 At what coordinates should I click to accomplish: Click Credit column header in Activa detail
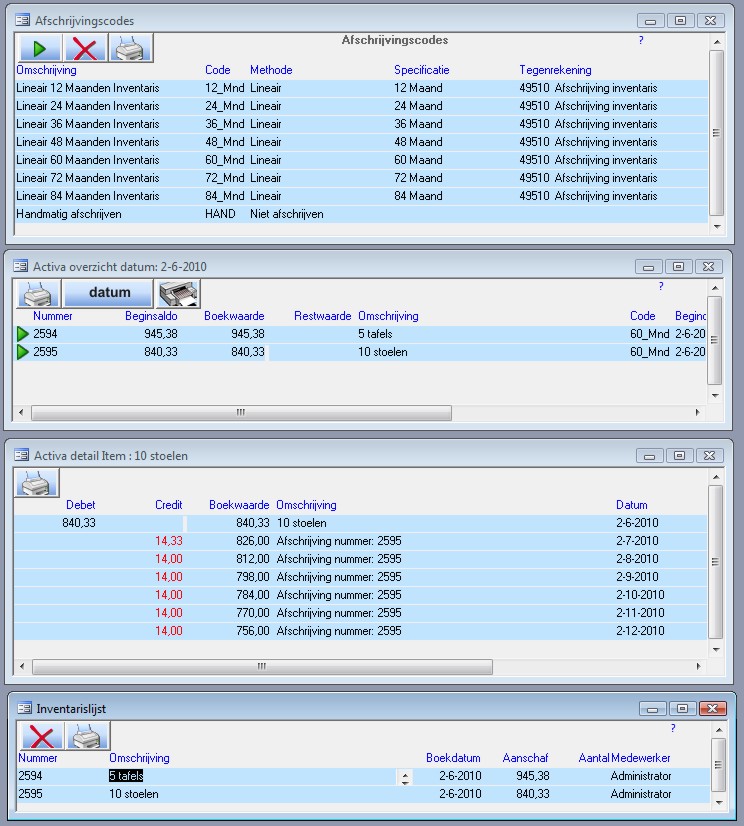(x=169, y=505)
